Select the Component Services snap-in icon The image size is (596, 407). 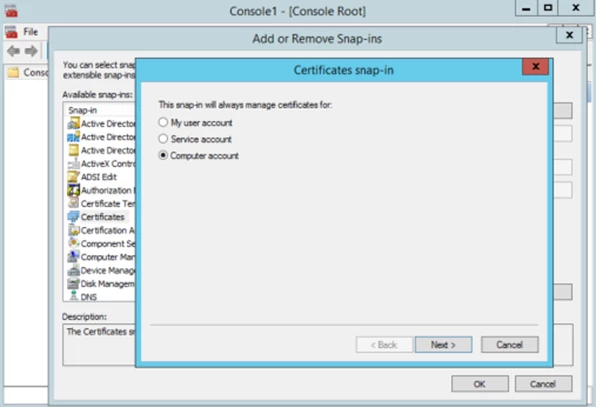pos(73,243)
